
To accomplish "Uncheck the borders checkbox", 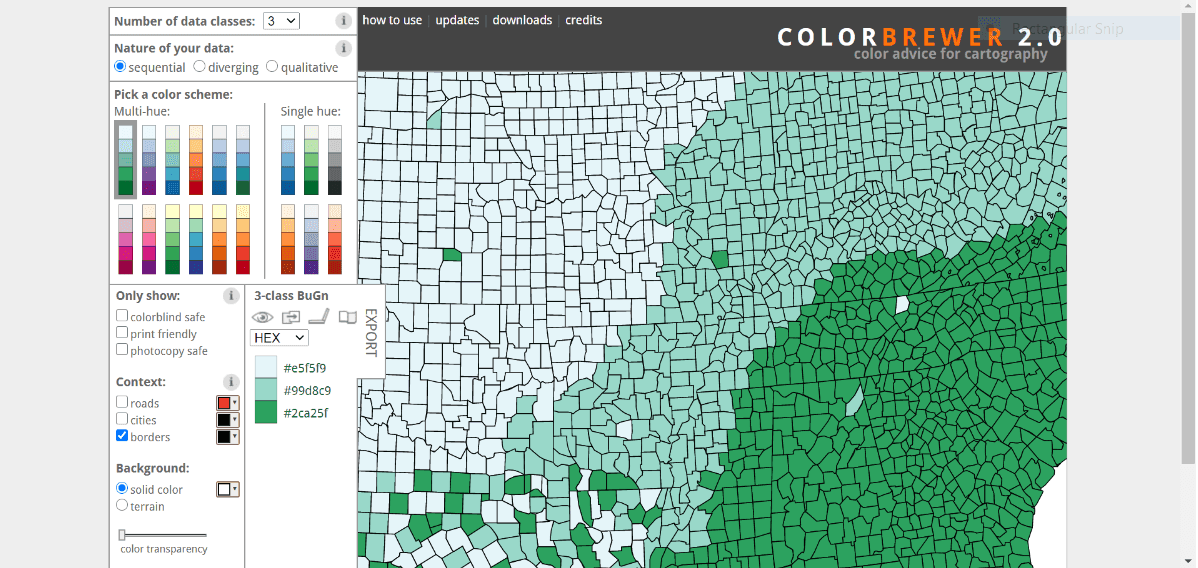I will [x=122, y=436].
